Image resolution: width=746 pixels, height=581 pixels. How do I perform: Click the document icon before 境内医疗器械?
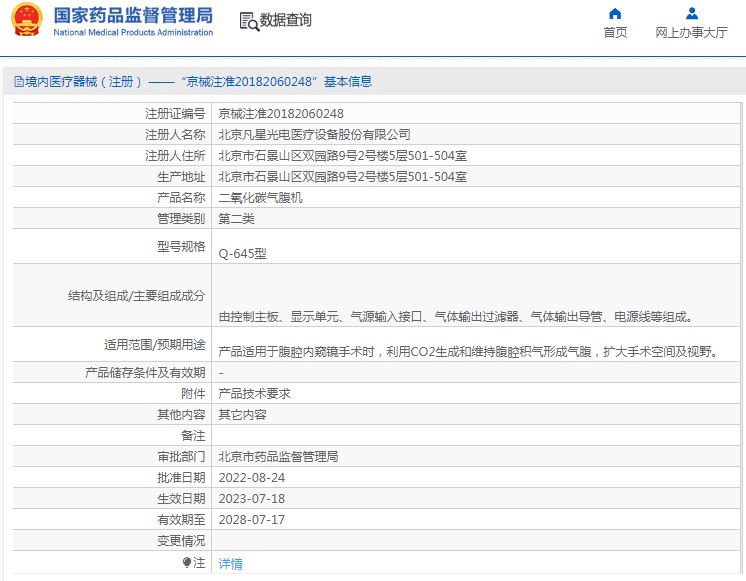(x=19, y=82)
